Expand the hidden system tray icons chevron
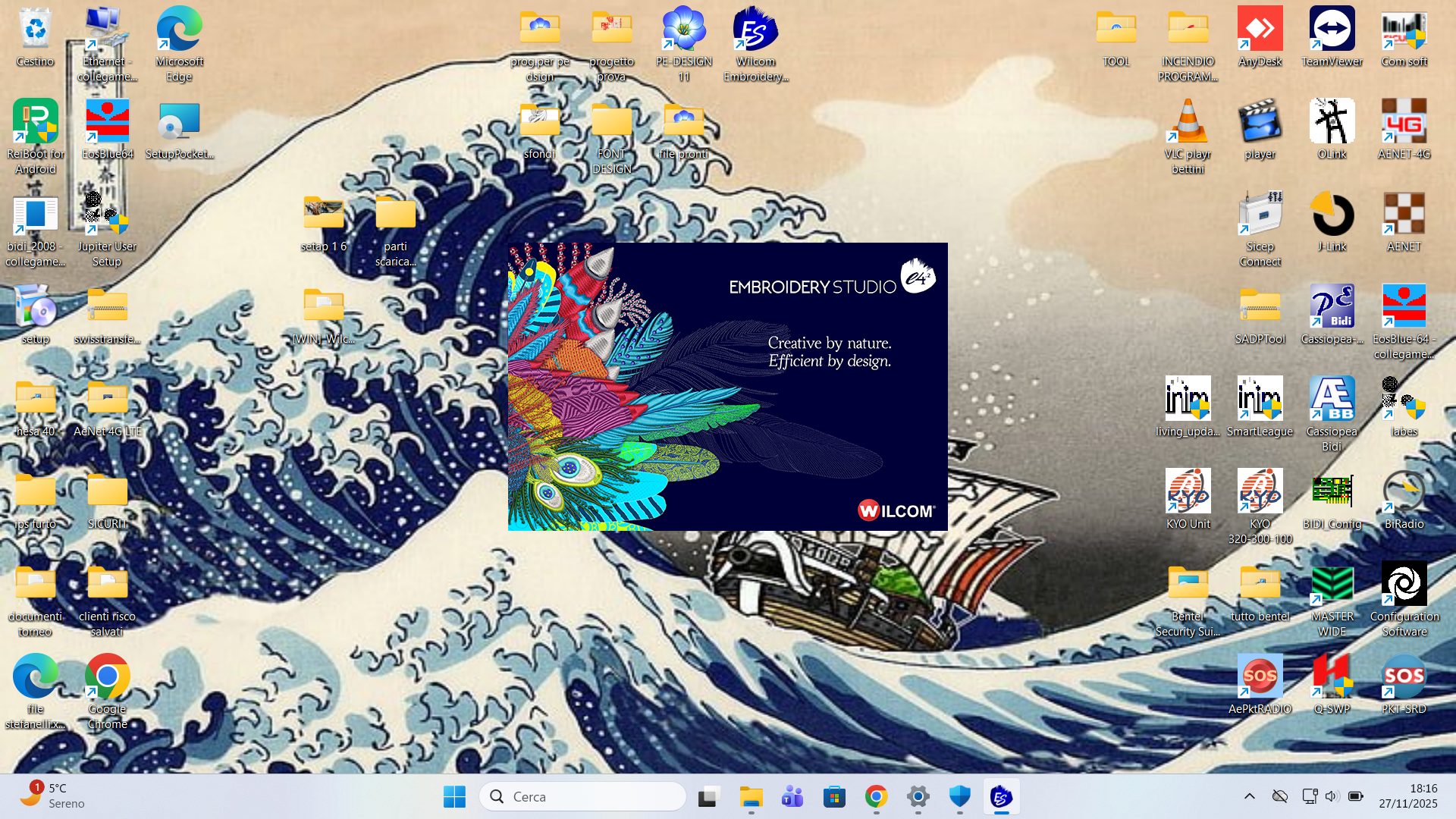The image size is (1456, 819). 1249,796
